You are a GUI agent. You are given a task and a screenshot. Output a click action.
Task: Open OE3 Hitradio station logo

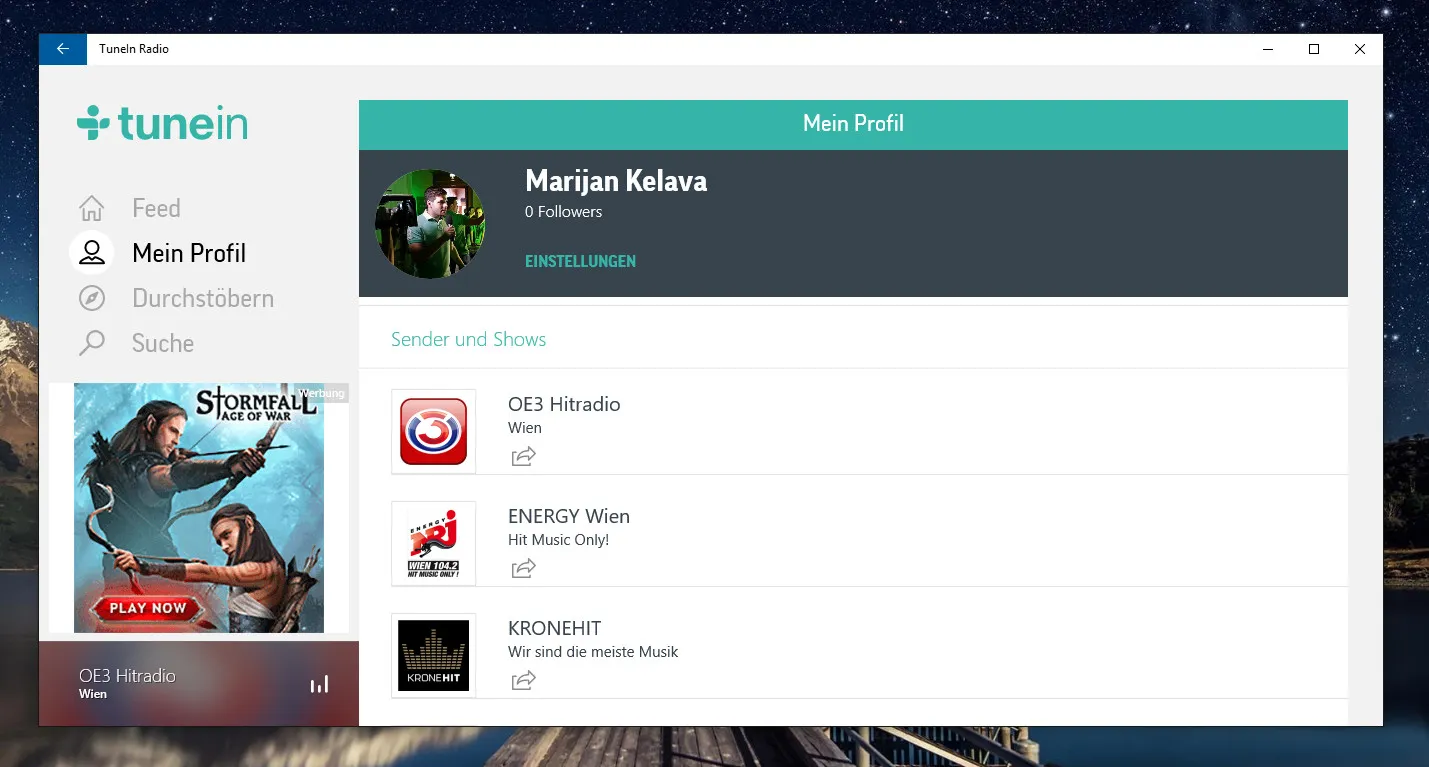pos(433,431)
